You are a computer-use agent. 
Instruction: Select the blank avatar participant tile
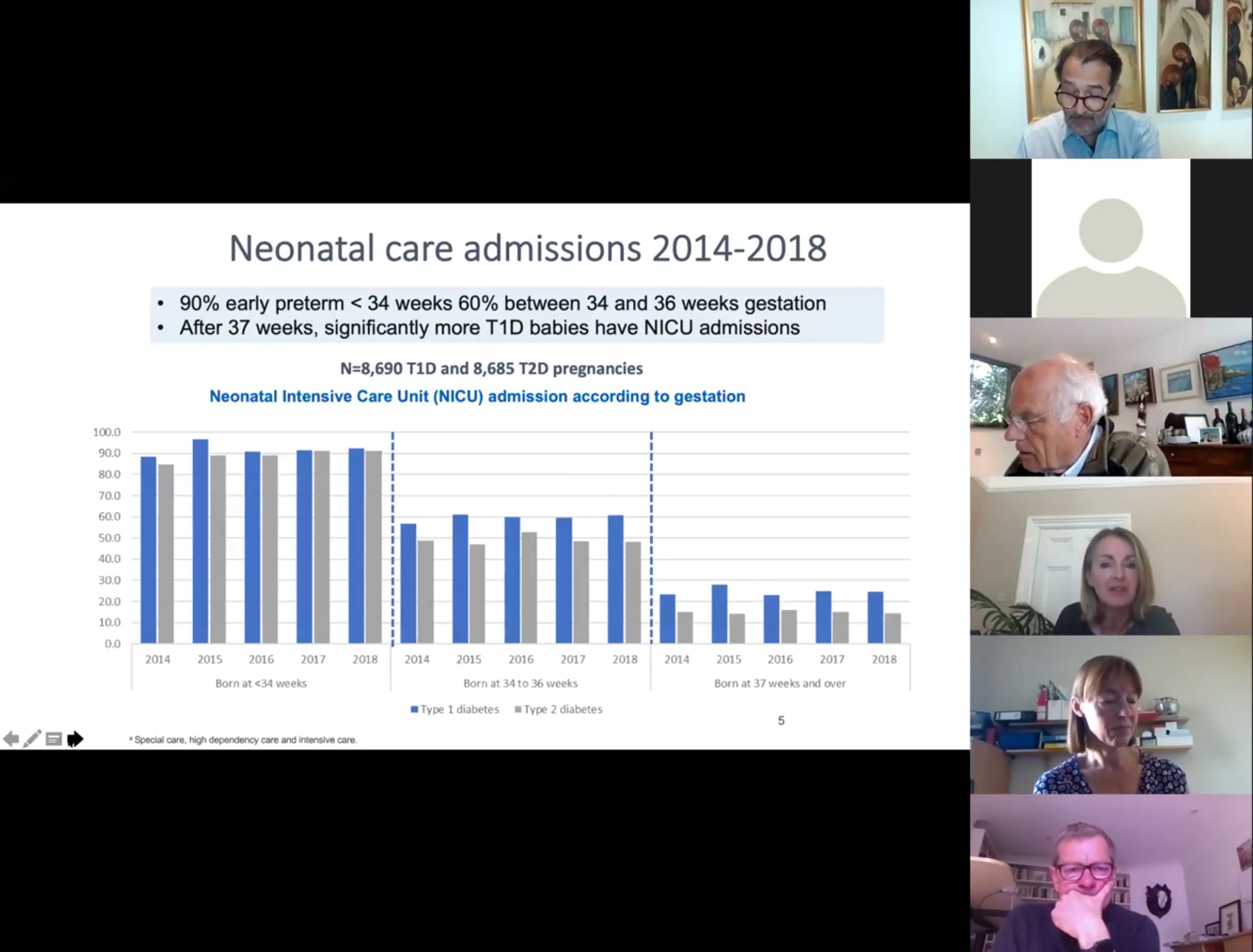coord(1111,238)
